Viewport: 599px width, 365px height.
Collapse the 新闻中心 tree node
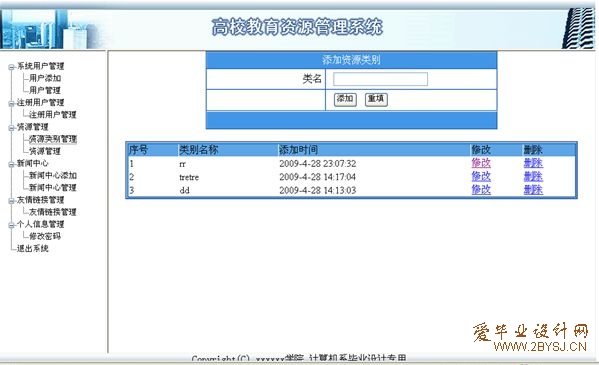(x=11, y=164)
